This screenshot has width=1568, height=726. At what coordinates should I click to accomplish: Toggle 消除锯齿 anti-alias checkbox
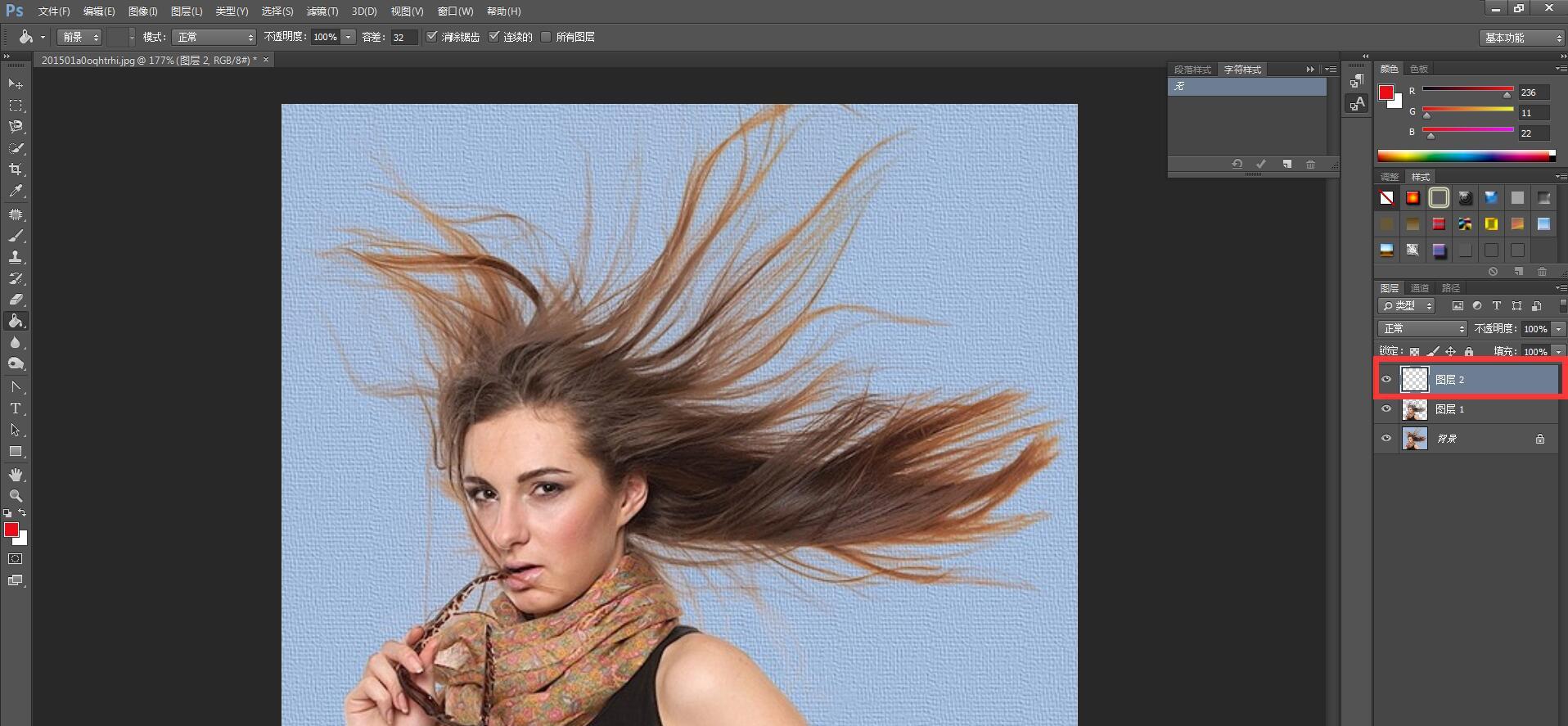432,37
